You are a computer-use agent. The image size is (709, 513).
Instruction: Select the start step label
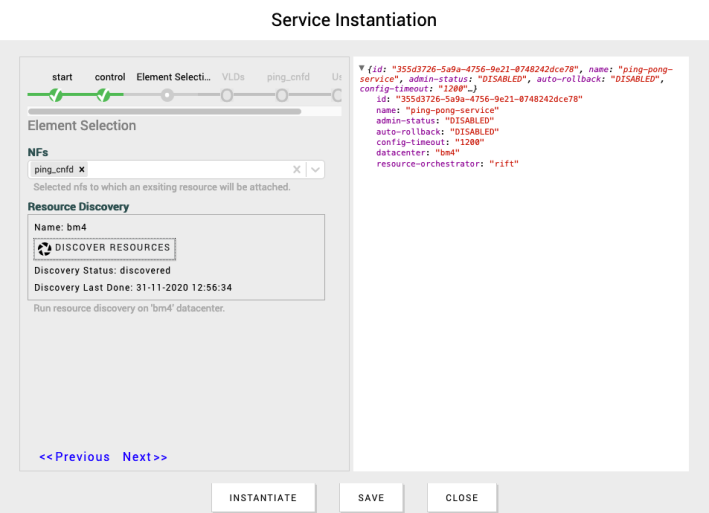[x=62, y=77]
